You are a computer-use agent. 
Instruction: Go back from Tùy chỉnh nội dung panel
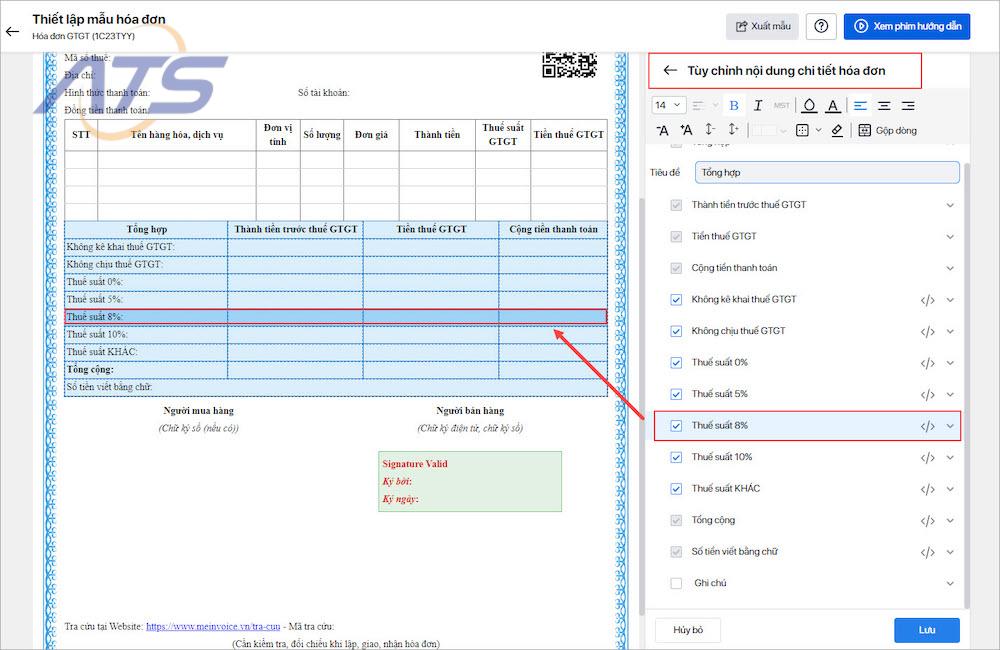(670, 70)
